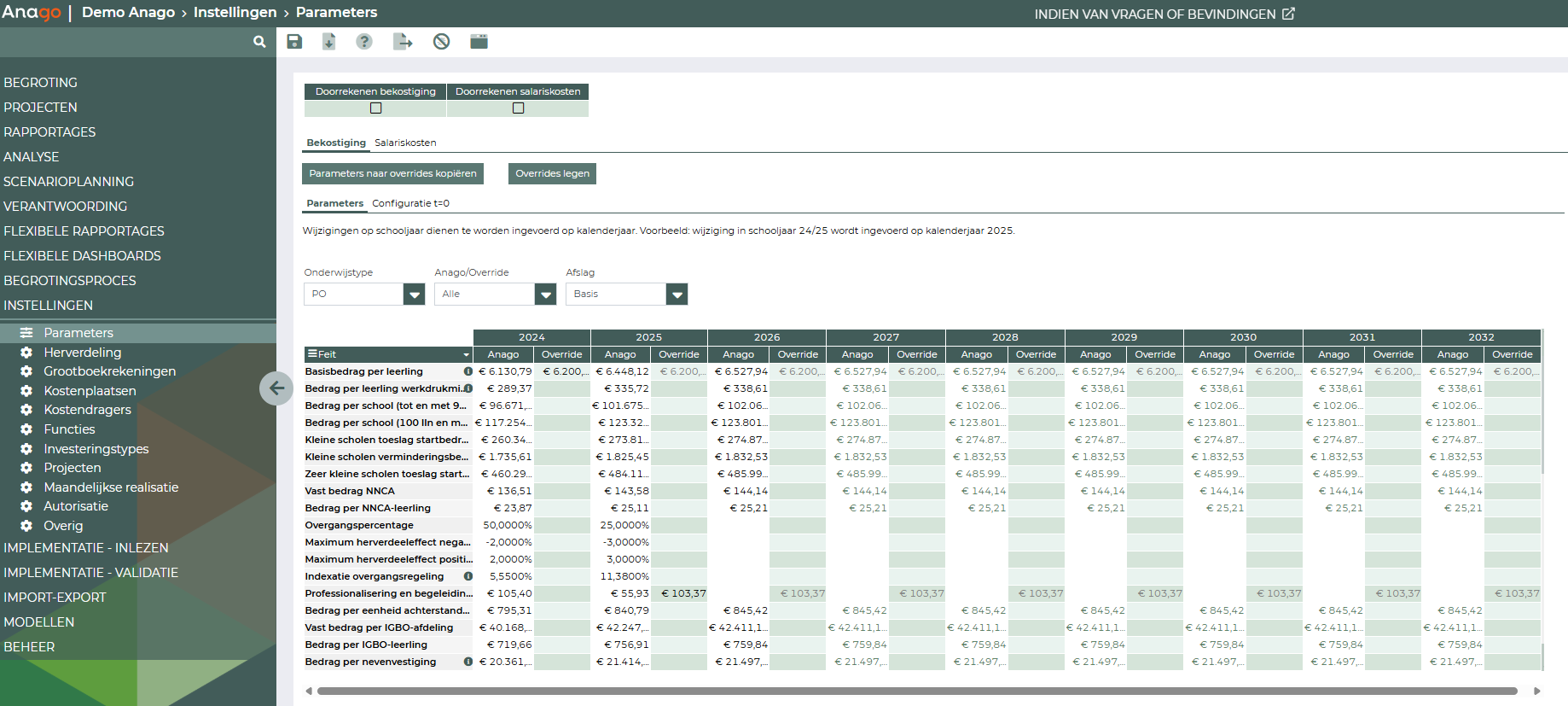Enable Doorrekenen bekostiging checkbox
1568x706 pixels.
tap(375, 108)
